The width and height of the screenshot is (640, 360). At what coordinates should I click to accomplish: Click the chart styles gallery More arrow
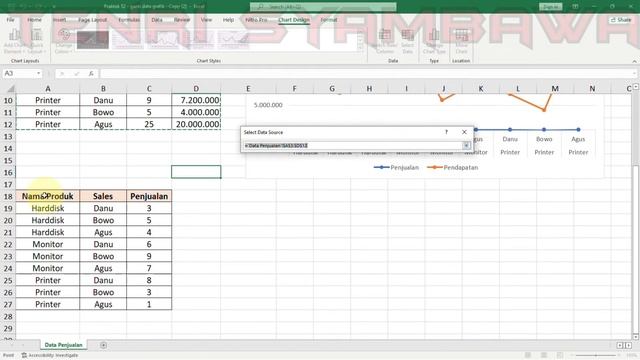tap(360, 48)
